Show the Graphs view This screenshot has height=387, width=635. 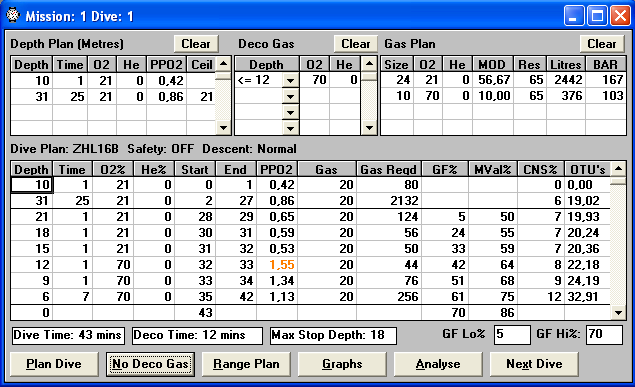click(342, 364)
